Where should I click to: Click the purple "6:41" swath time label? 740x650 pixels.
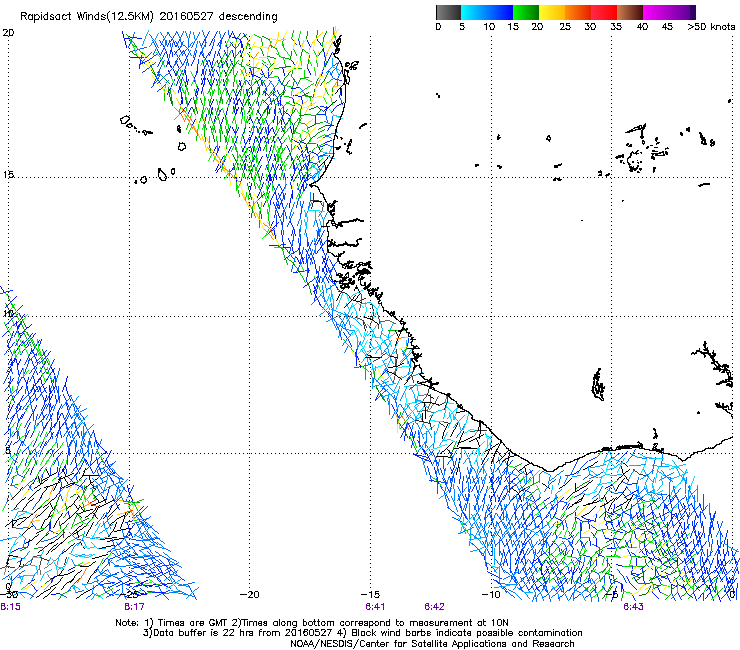coord(375,607)
